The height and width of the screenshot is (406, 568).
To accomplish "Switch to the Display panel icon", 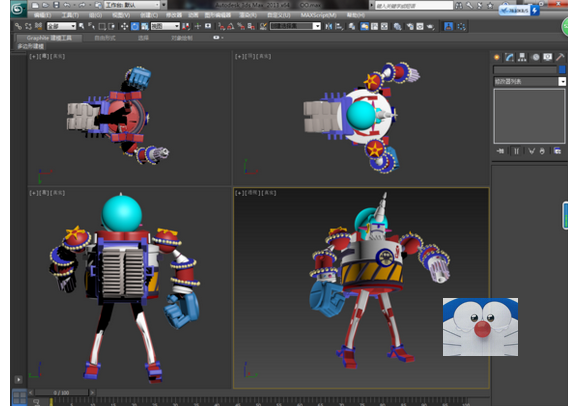I will 548,57.
